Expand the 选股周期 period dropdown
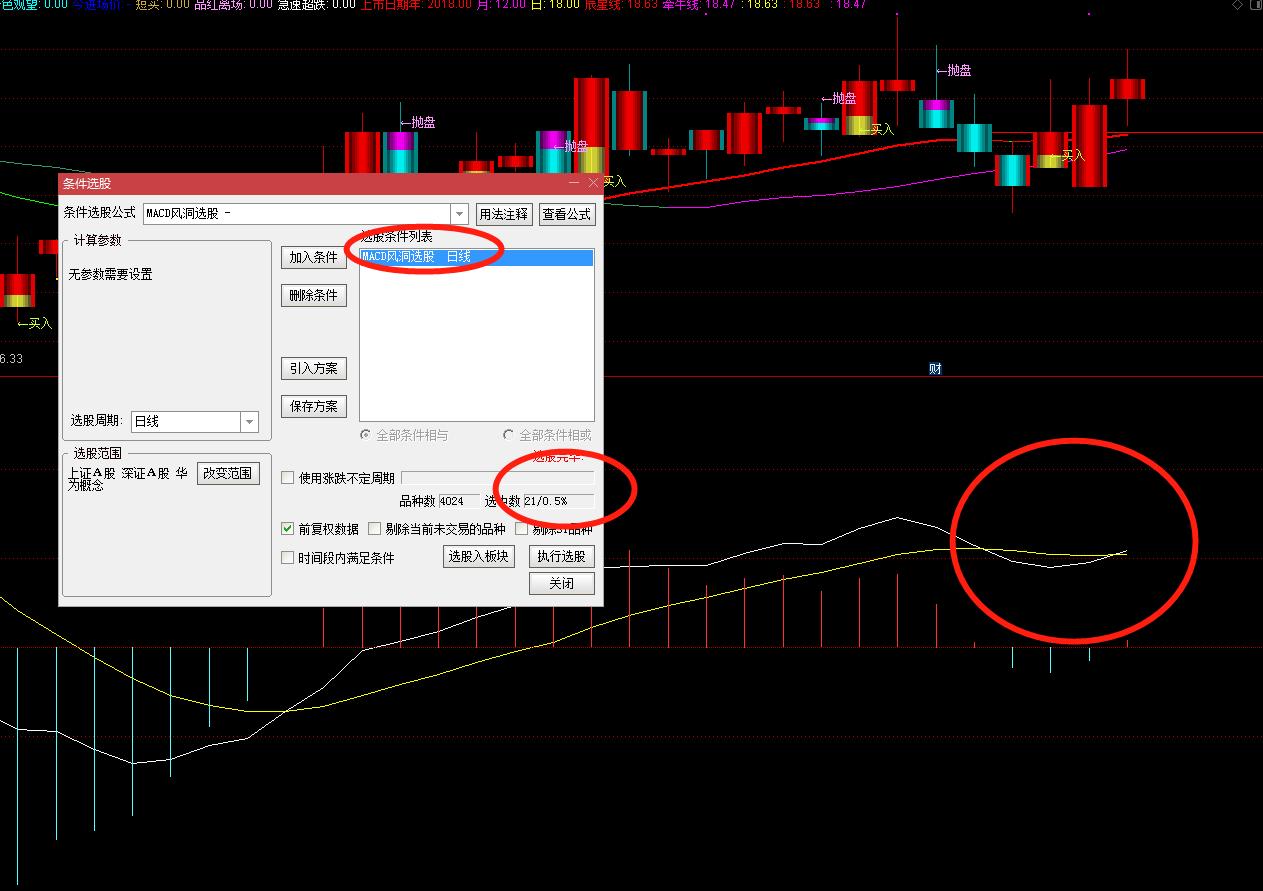 pos(250,422)
